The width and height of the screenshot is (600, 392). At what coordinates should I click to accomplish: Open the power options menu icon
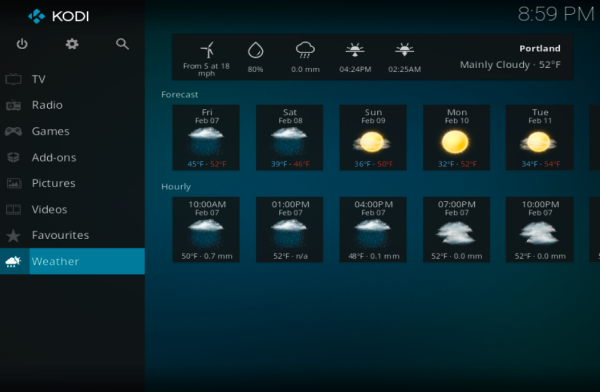22,44
